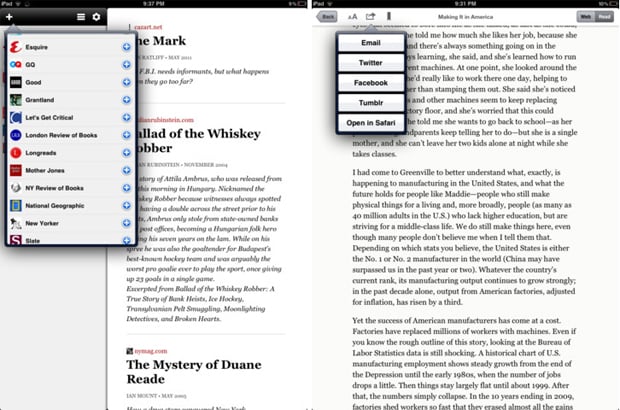
Task: Switch to Read view mode
Action: coord(604,17)
